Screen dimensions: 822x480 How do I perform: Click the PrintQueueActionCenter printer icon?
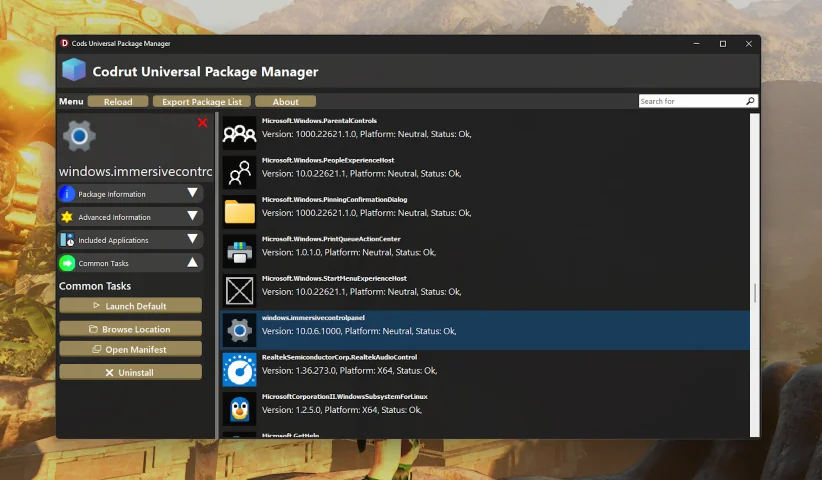pyautogui.click(x=240, y=252)
